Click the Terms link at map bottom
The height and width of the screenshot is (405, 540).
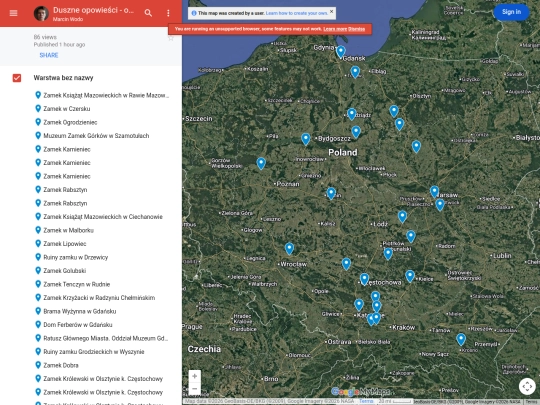(x=366, y=401)
